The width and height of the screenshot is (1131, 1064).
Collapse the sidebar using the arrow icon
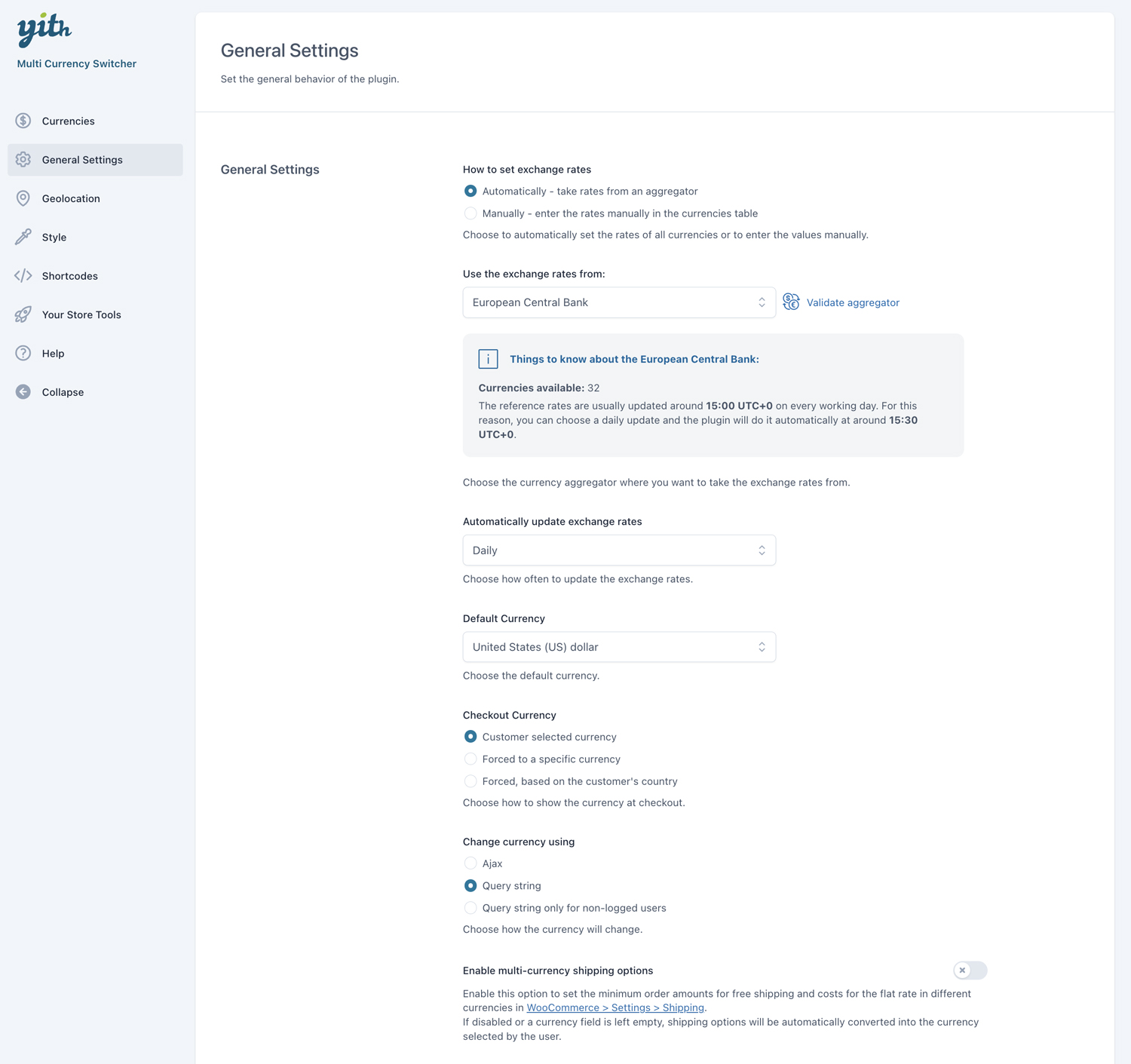point(23,392)
